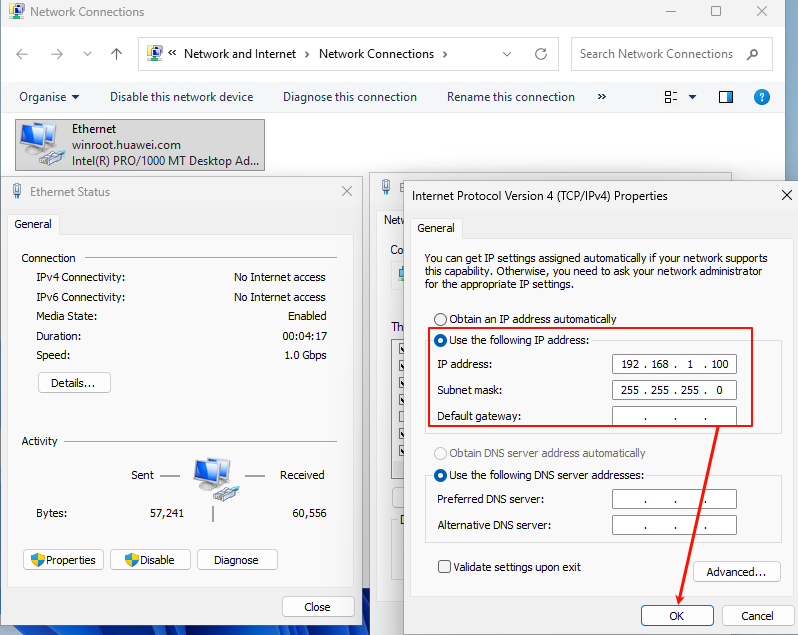Open recent locations chevron
798x635 pixels.
pyautogui.click(x=87, y=54)
